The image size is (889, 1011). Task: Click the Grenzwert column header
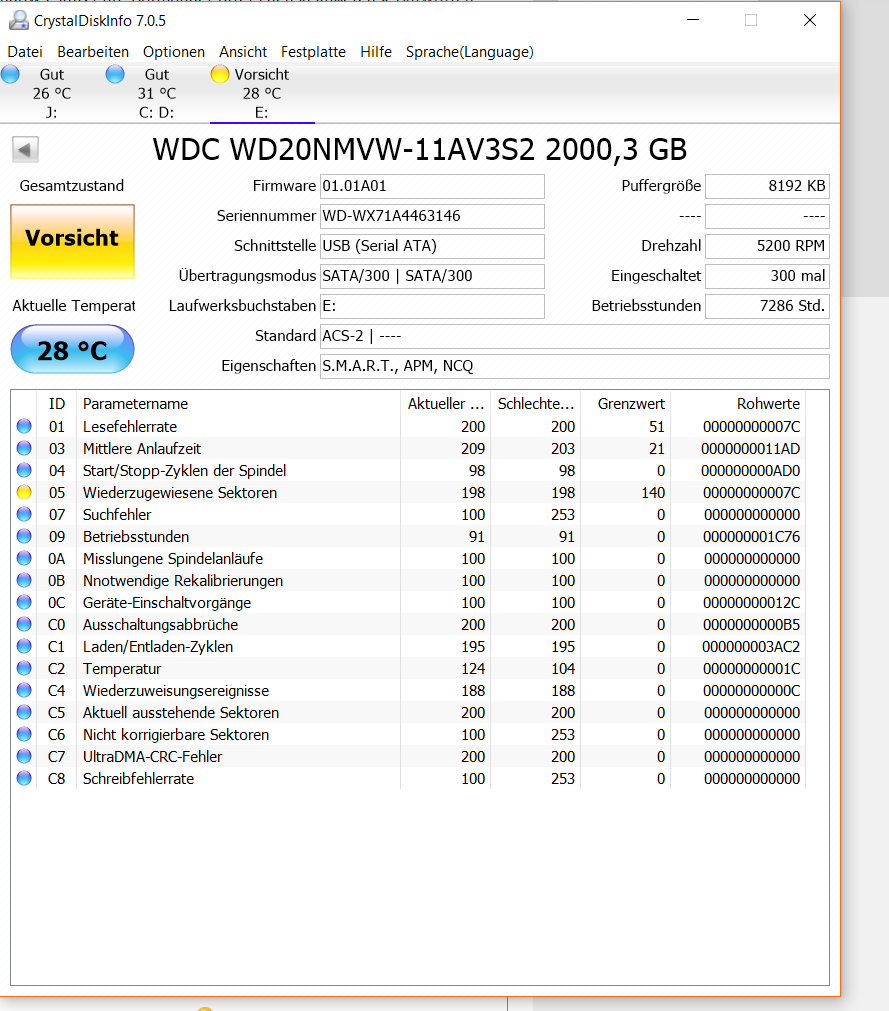626,404
